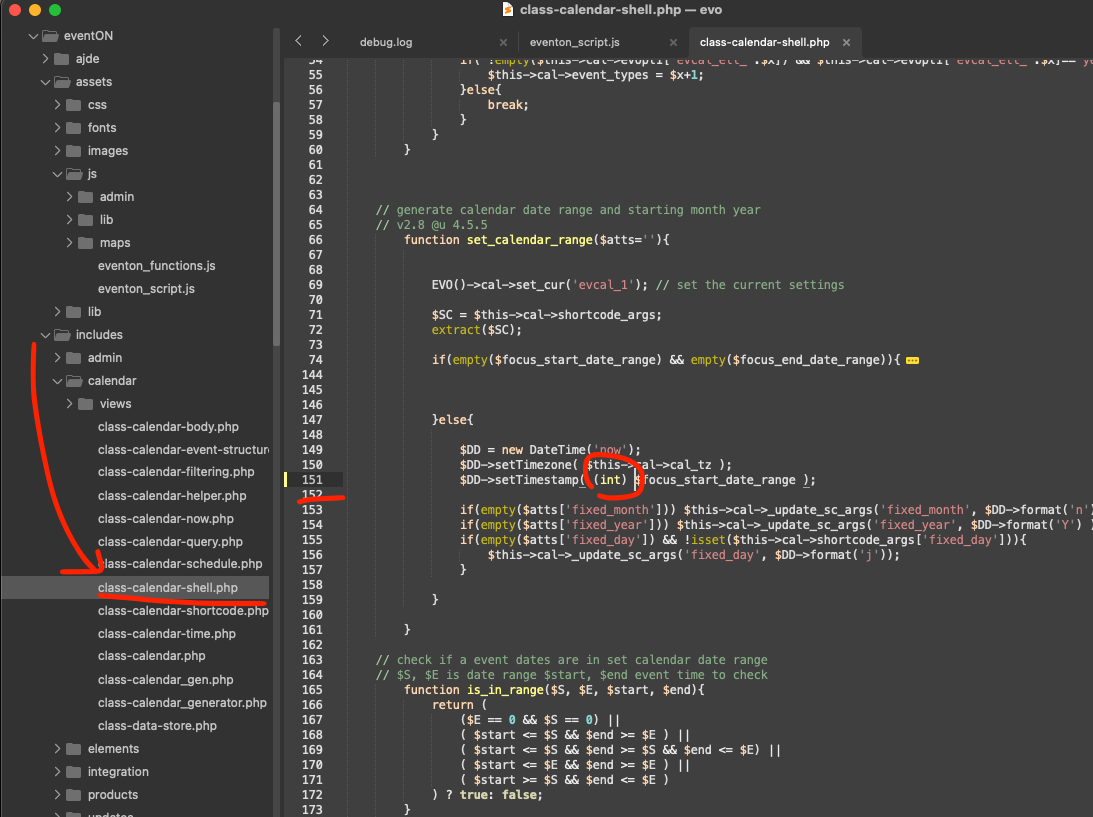Click the includes folder icon
1093x817 pixels.
click(62, 335)
